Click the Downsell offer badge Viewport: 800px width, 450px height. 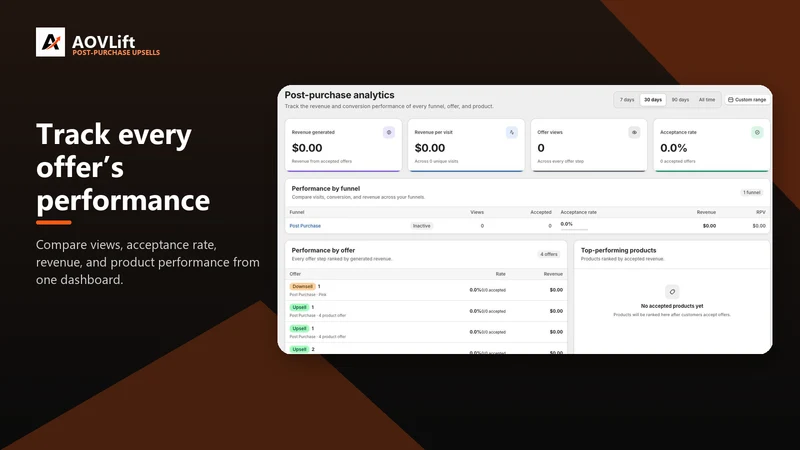[x=303, y=287]
